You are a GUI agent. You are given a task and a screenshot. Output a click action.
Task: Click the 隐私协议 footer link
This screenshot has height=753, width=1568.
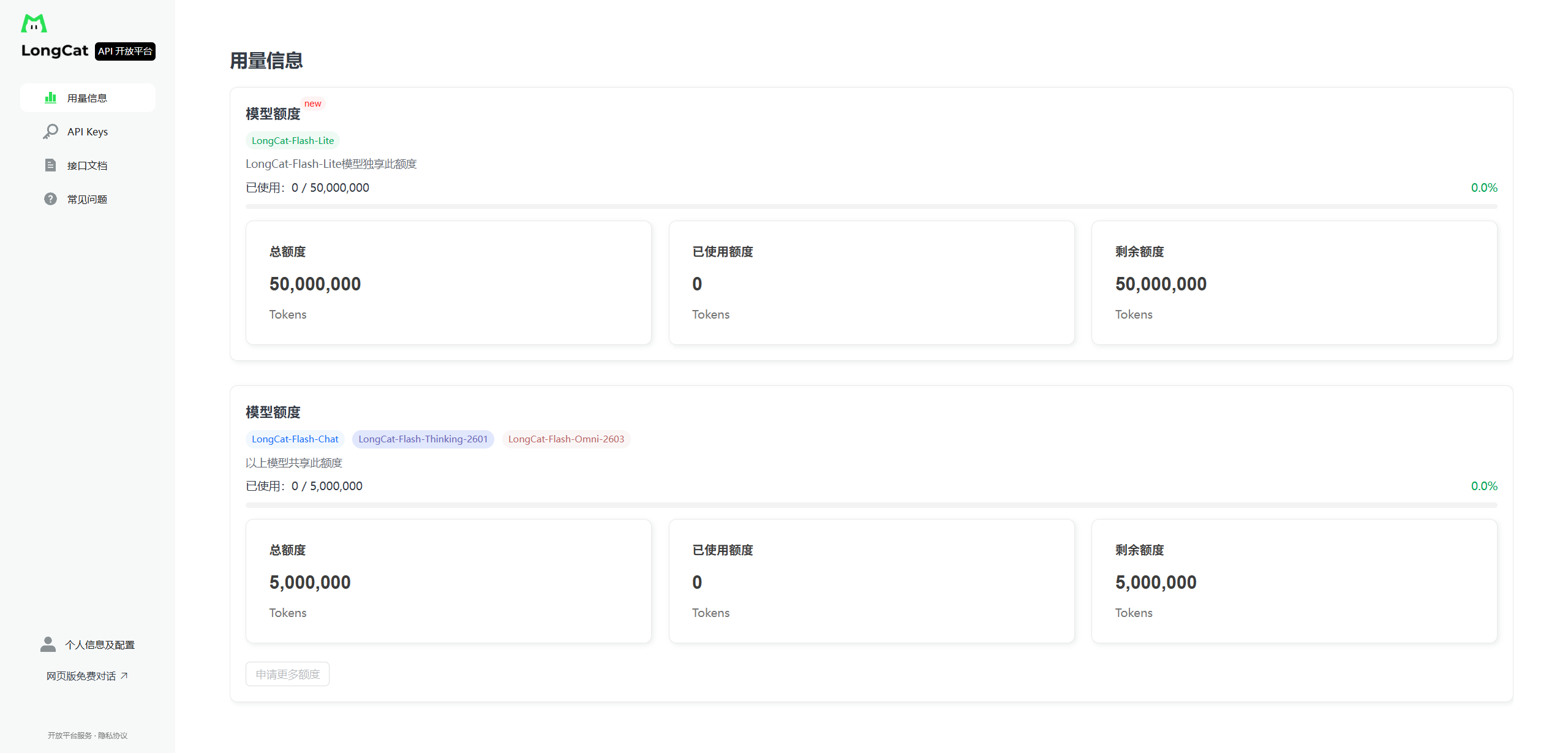tap(113, 735)
